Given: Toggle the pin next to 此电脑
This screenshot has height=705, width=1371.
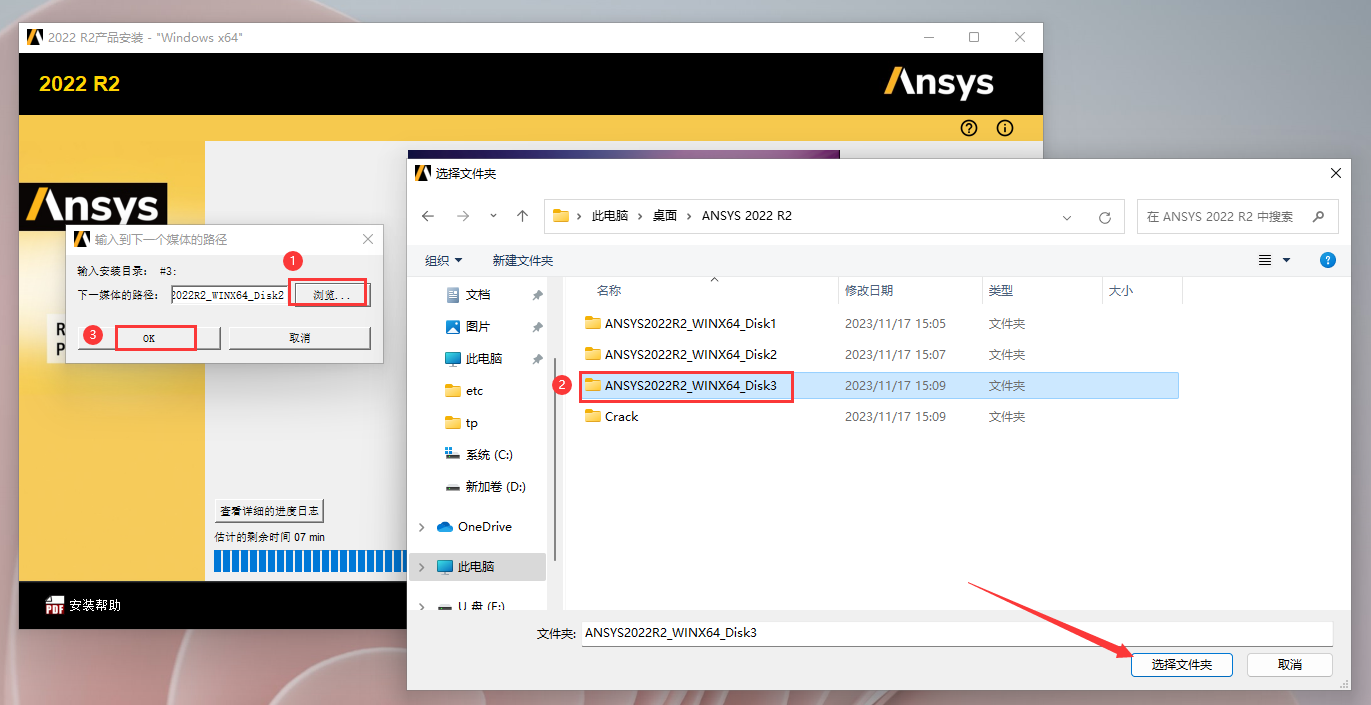Looking at the screenshot, I should tap(537, 357).
